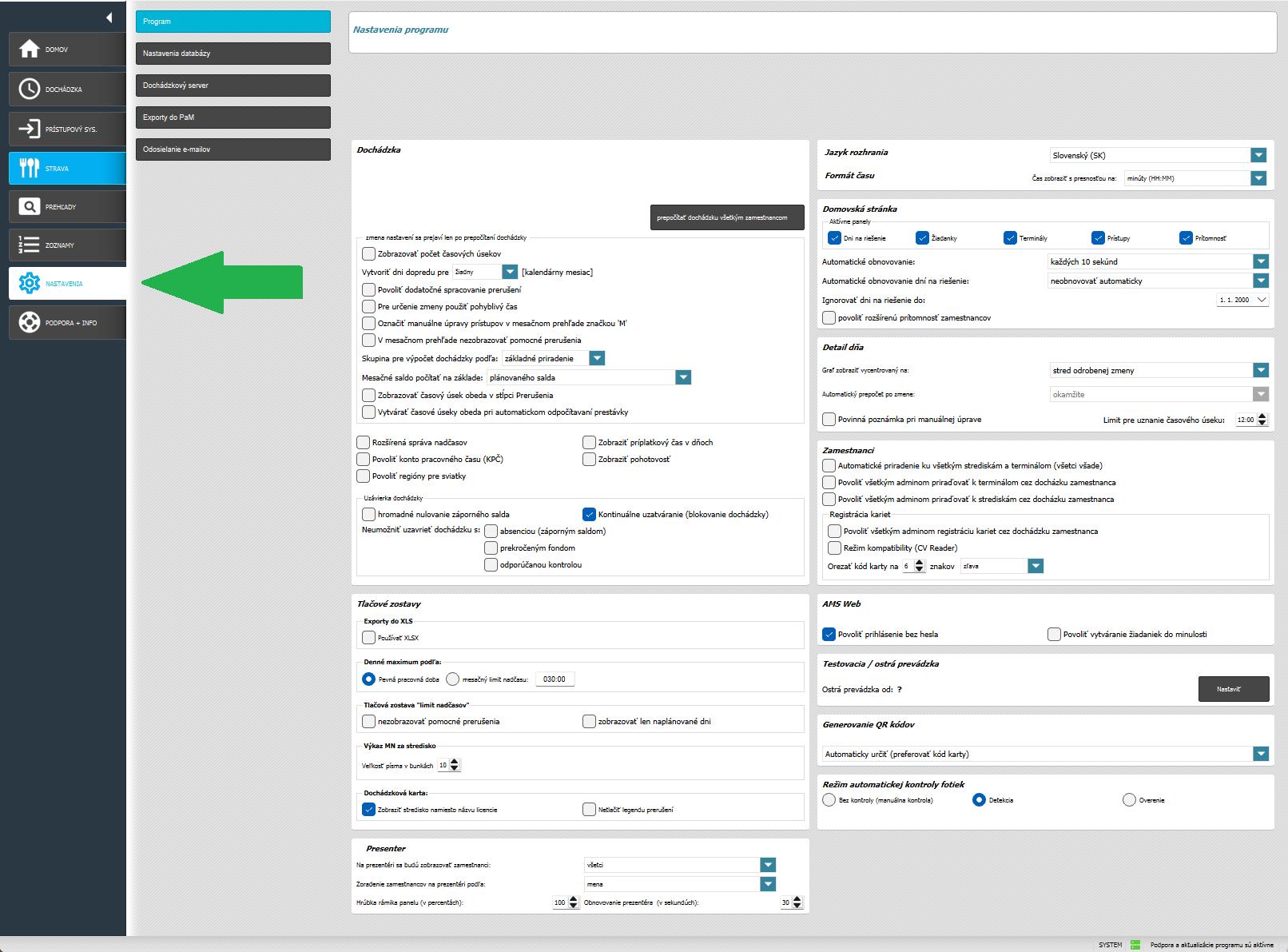Collapse the sidebar with the left arrow
The width and height of the screenshot is (1288, 952).
click(109, 18)
